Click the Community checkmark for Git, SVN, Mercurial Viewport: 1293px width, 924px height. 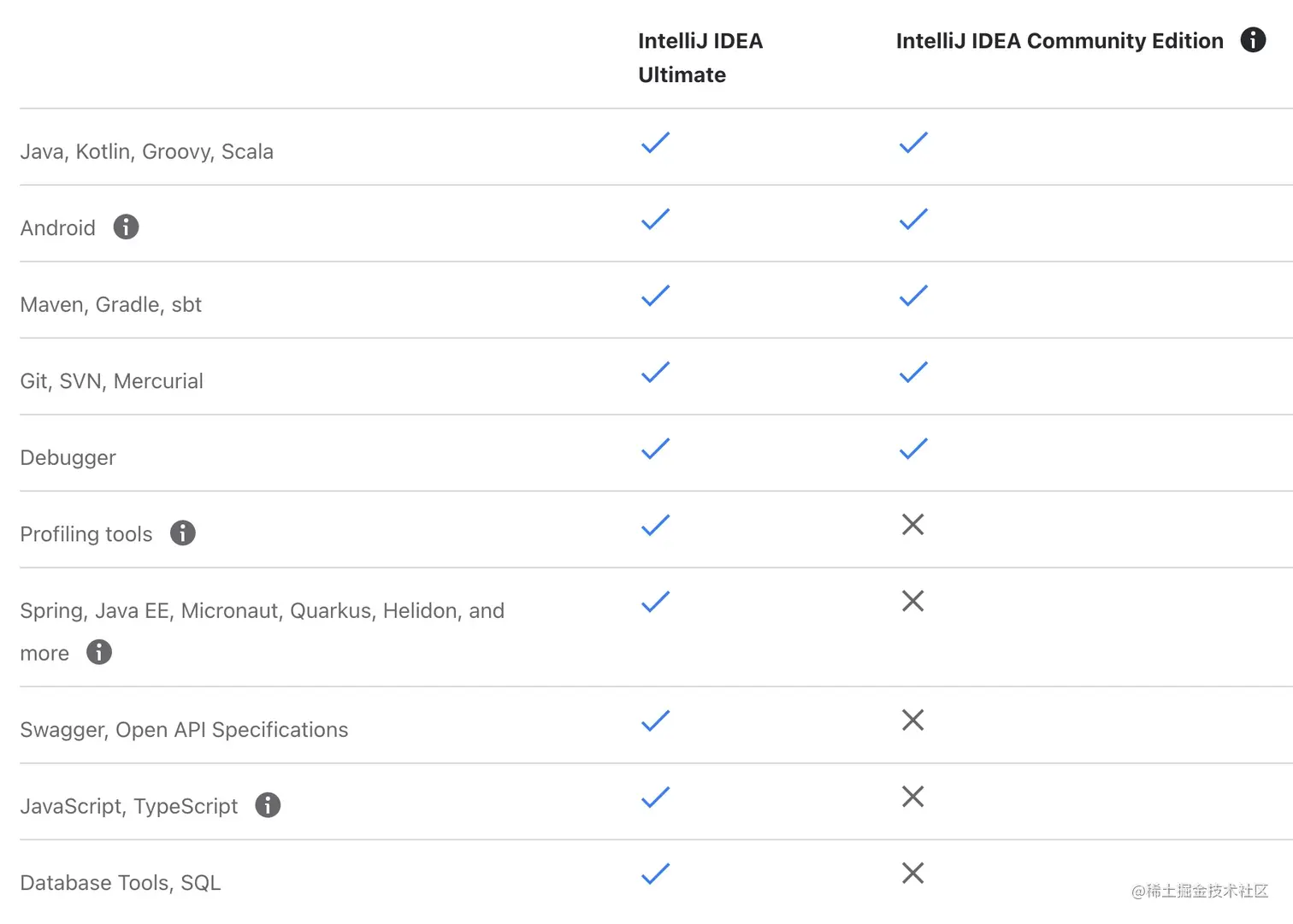coord(912,372)
